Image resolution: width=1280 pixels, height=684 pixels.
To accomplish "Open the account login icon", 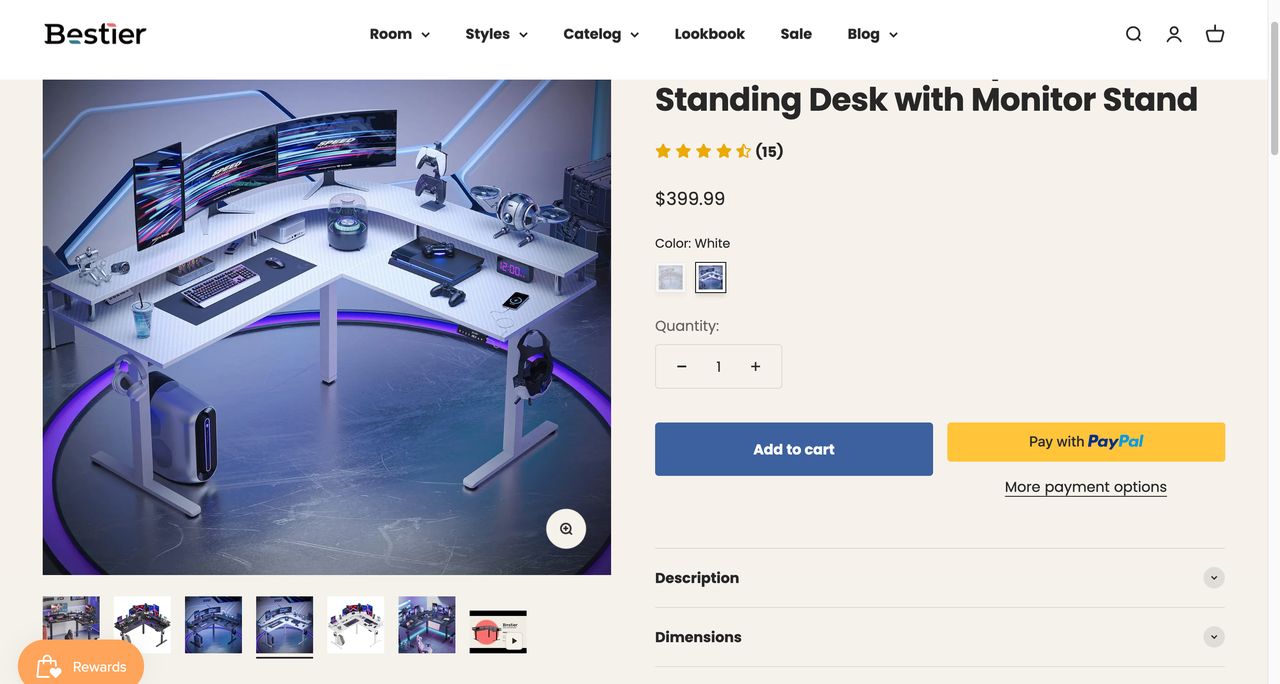I will click(1174, 34).
